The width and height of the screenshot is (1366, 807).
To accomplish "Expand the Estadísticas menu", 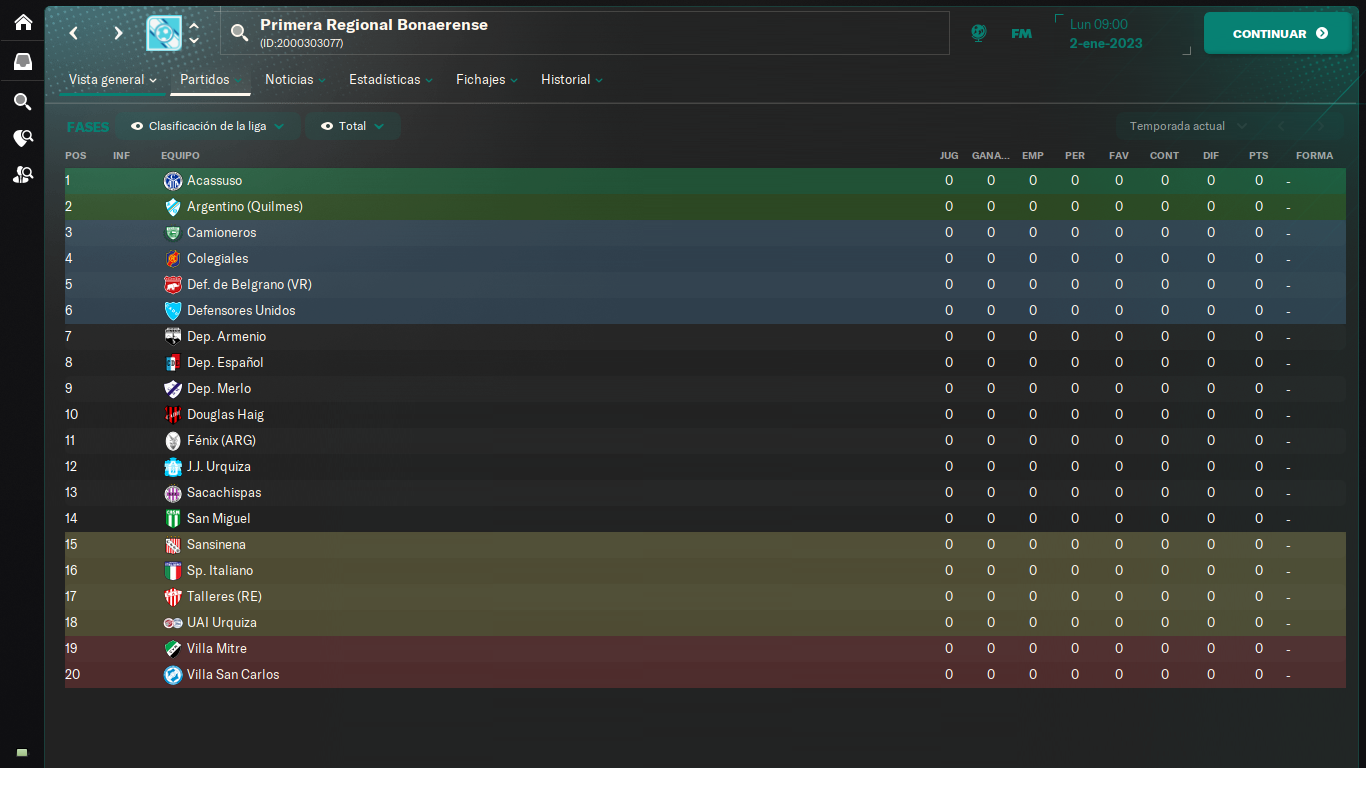I will tap(391, 79).
